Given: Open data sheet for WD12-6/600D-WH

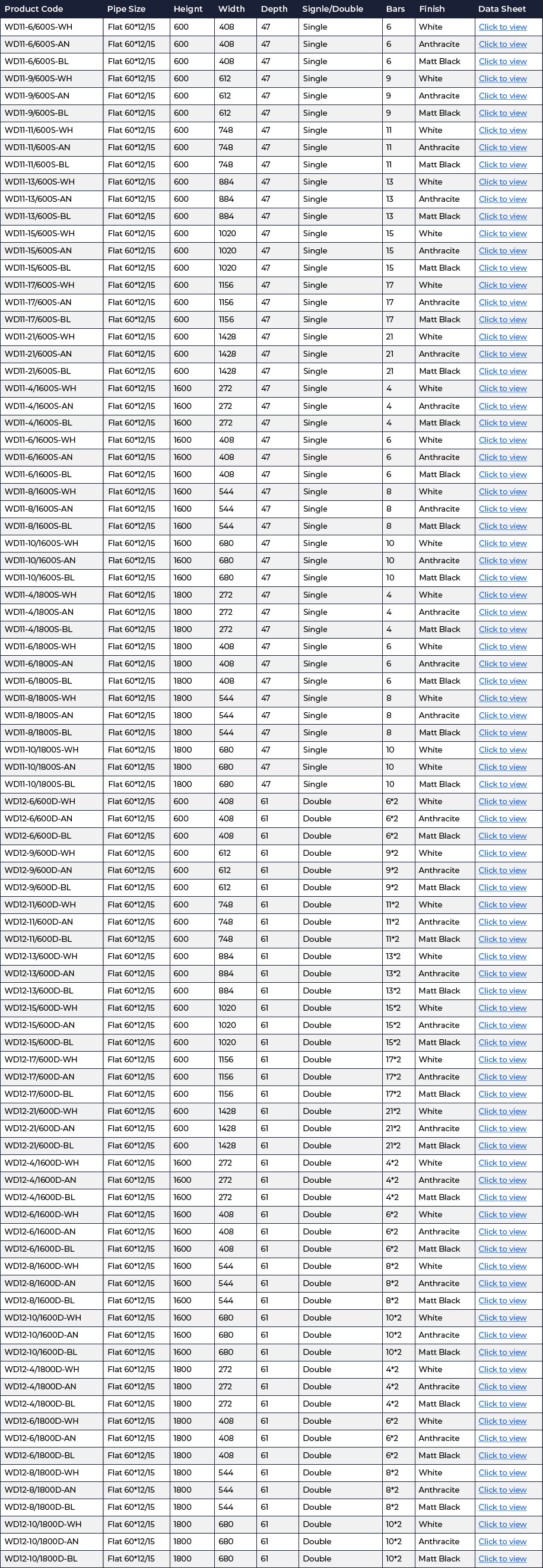Looking at the screenshot, I should [502, 802].
